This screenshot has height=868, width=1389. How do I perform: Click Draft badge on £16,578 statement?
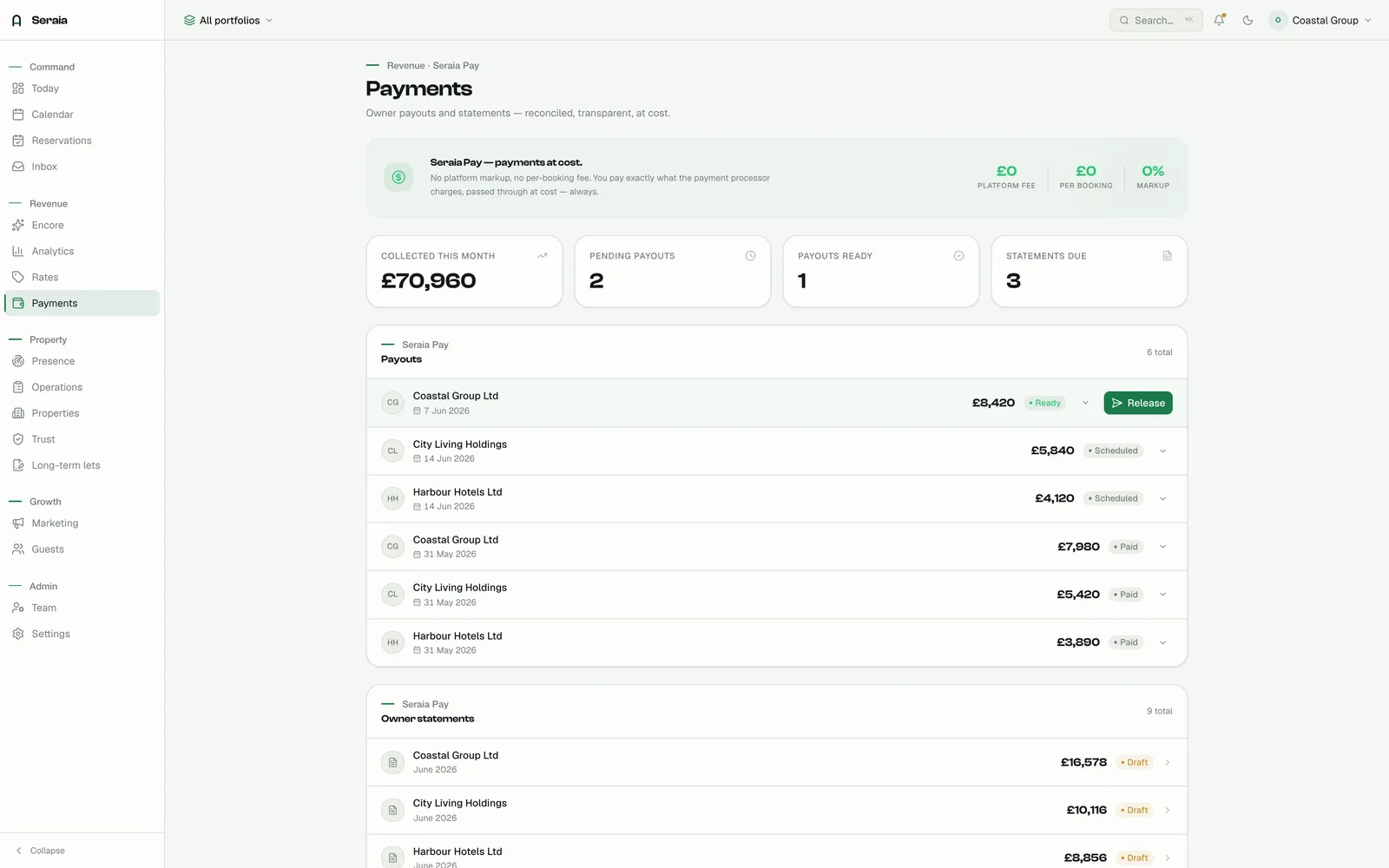[x=1135, y=762]
